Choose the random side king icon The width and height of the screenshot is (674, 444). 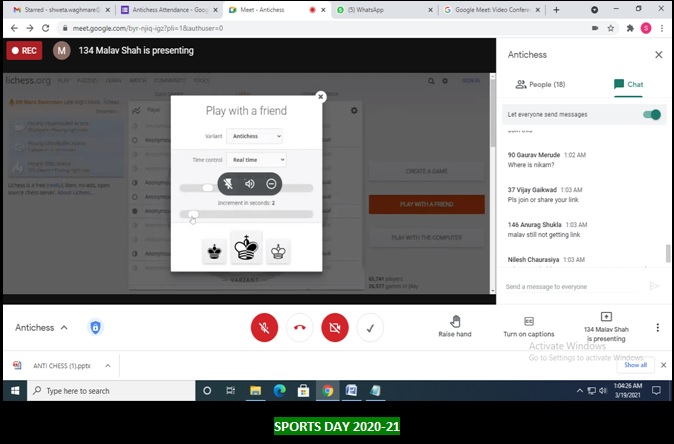point(246,248)
